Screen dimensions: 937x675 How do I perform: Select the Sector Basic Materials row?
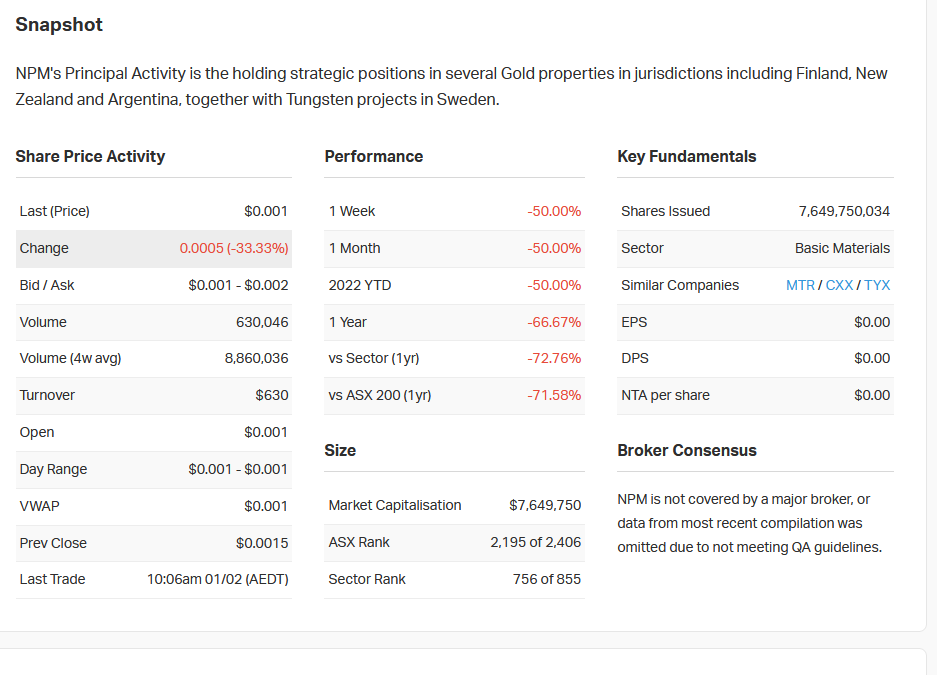pos(755,248)
